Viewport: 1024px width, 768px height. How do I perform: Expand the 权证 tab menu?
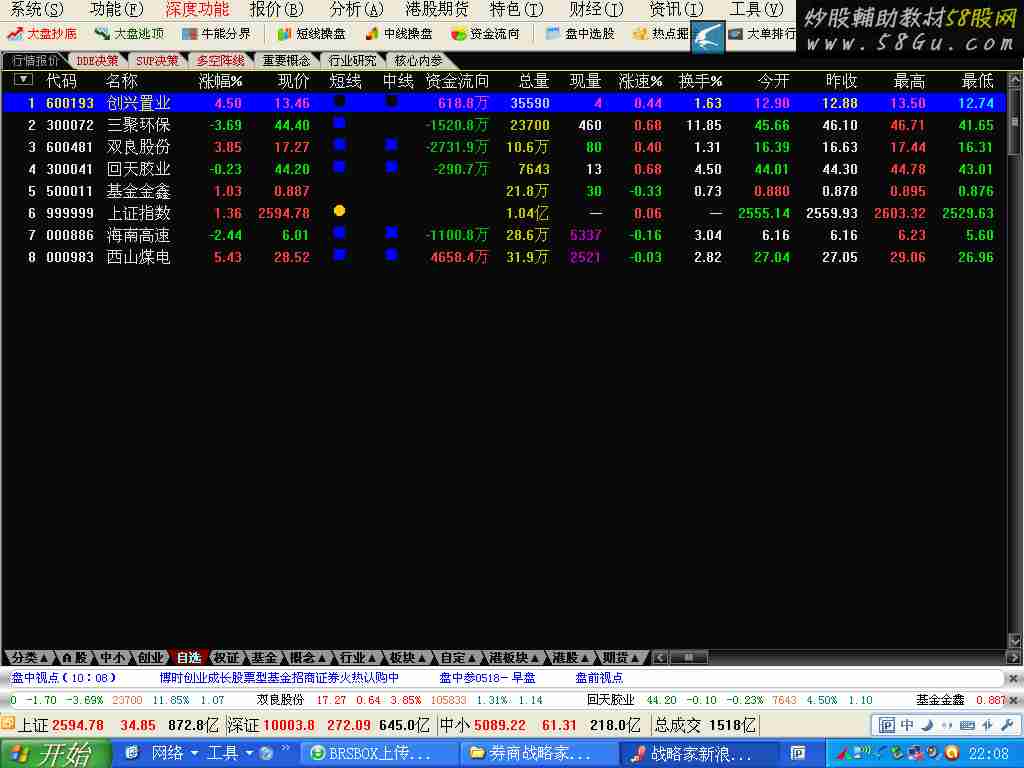point(227,658)
